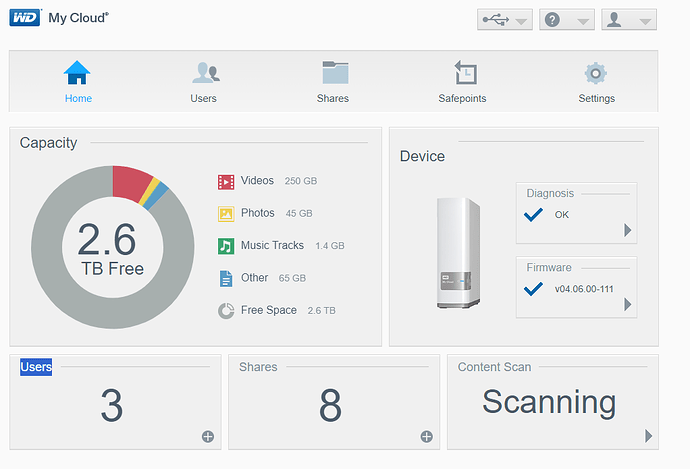
Task: Switch to the Shares tab
Action: pyautogui.click(x=333, y=82)
